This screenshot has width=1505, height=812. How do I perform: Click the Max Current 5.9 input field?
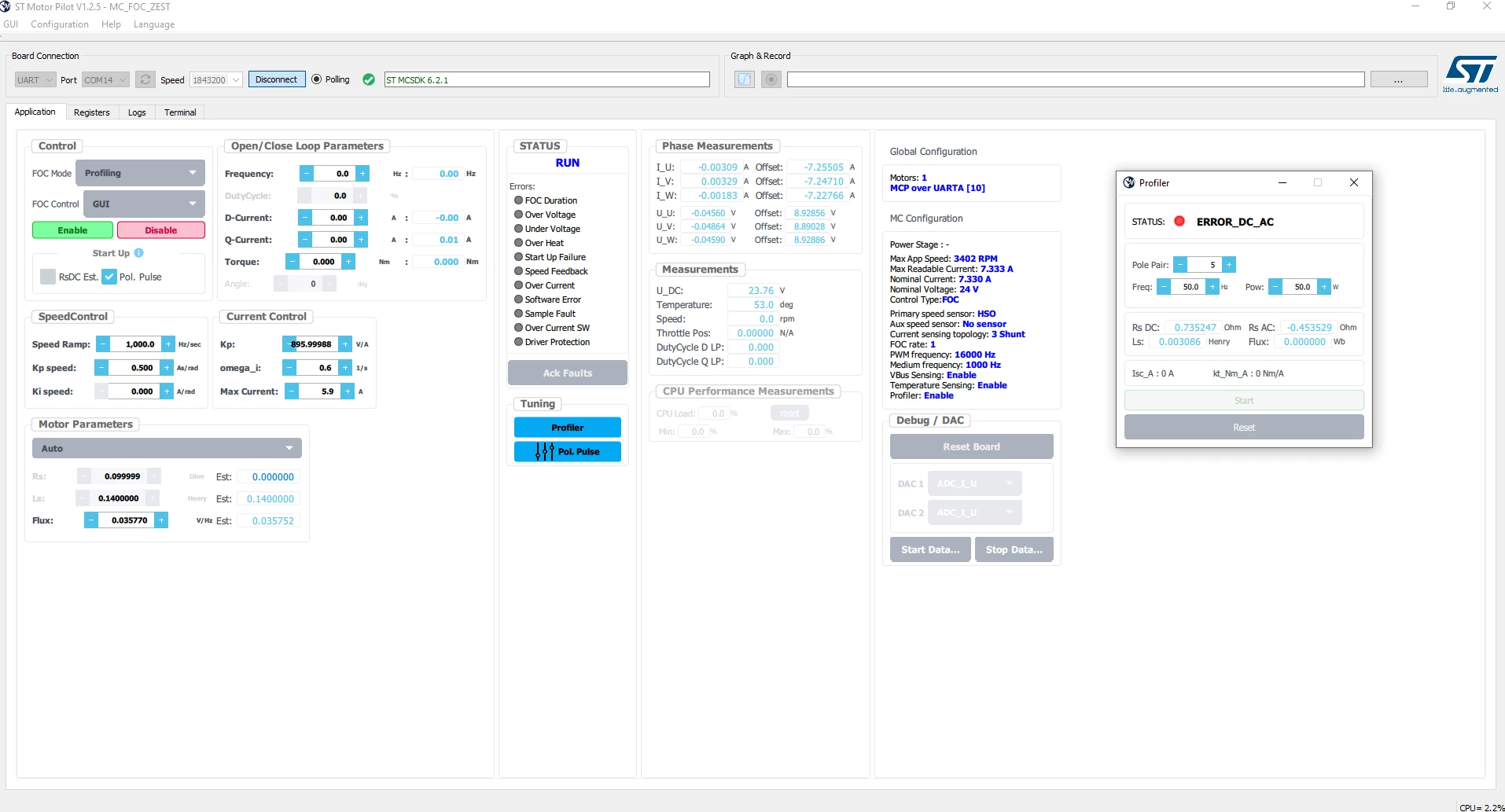pyautogui.click(x=320, y=391)
